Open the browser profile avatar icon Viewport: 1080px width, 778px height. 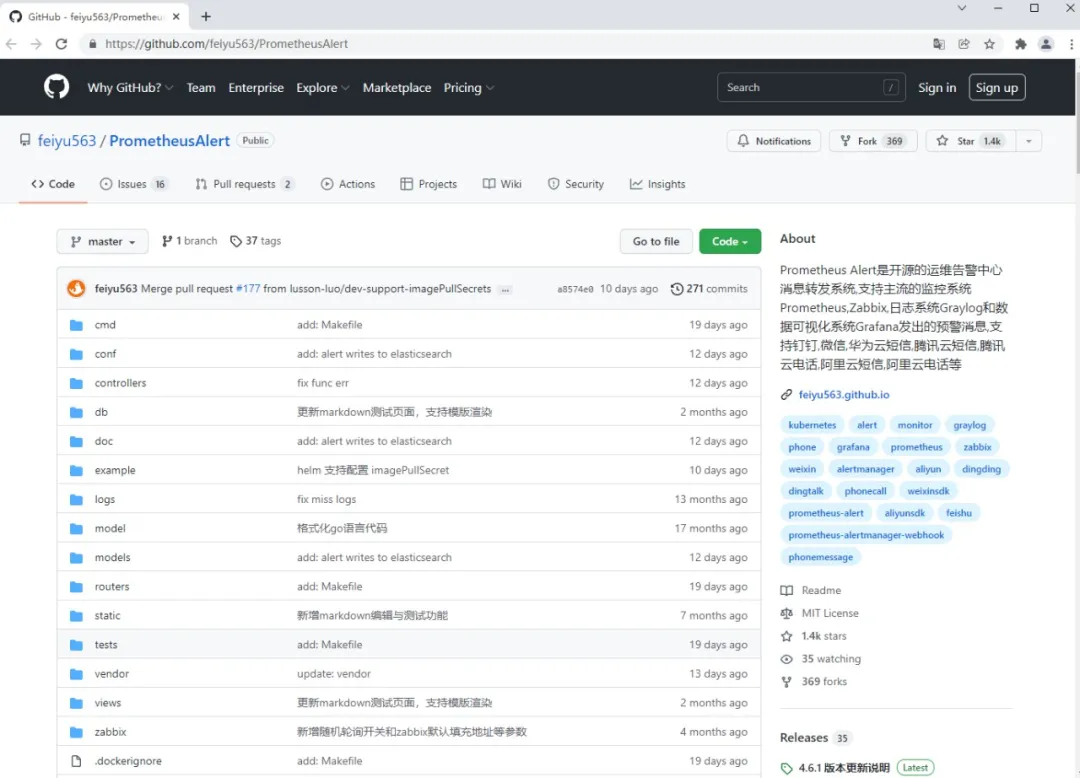point(1046,44)
